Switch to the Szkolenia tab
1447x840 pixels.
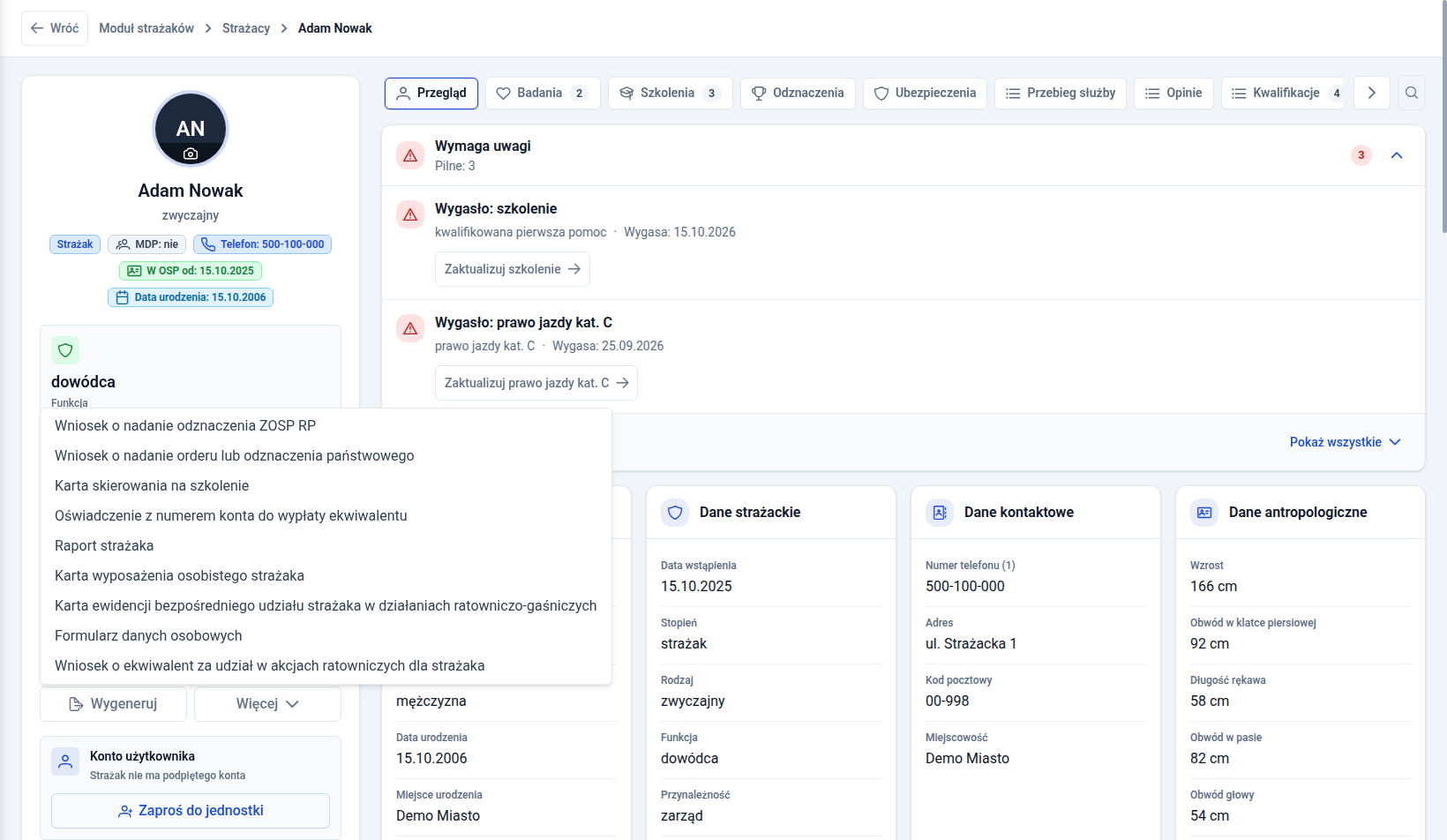(671, 93)
